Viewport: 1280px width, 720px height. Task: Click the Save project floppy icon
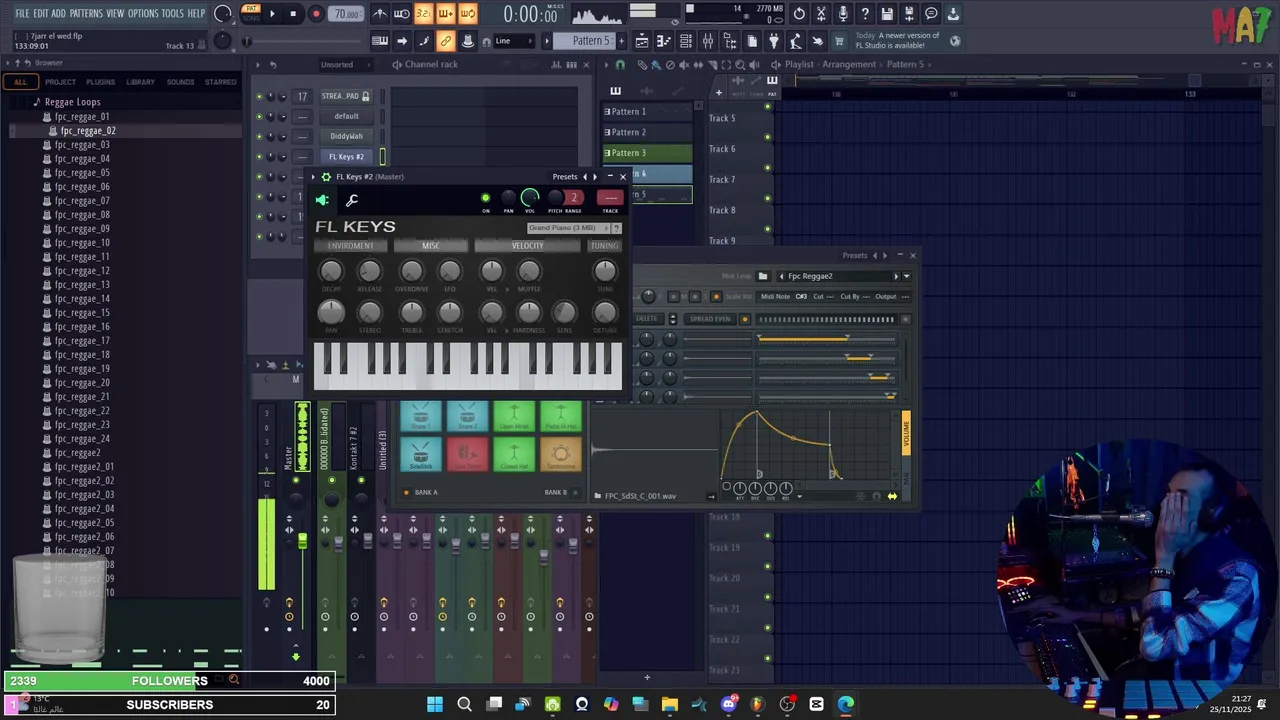pos(887,14)
